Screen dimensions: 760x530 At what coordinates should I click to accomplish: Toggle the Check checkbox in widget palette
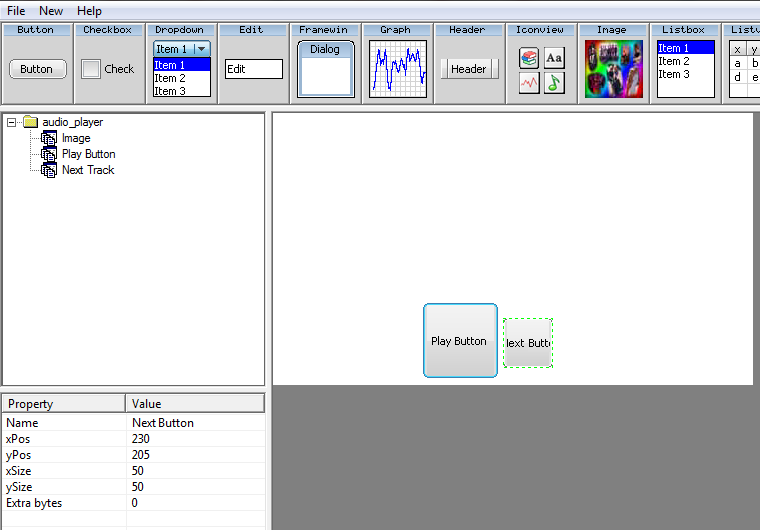click(x=91, y=69)
